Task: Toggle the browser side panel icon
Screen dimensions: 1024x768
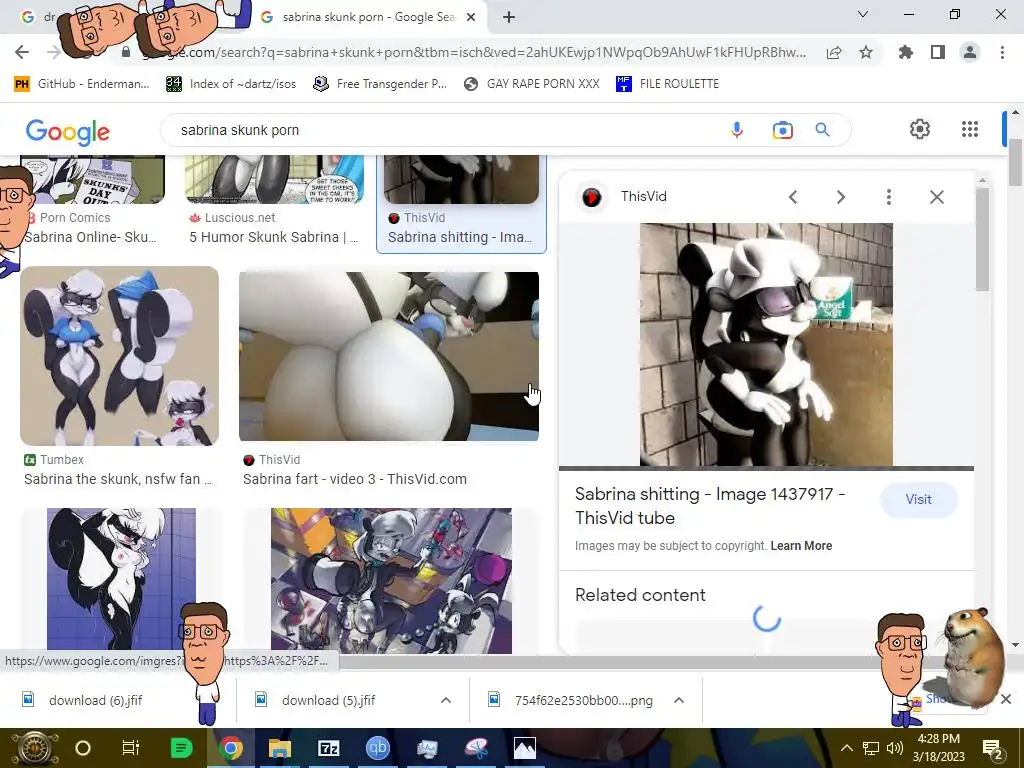Action: coord(938,52)
